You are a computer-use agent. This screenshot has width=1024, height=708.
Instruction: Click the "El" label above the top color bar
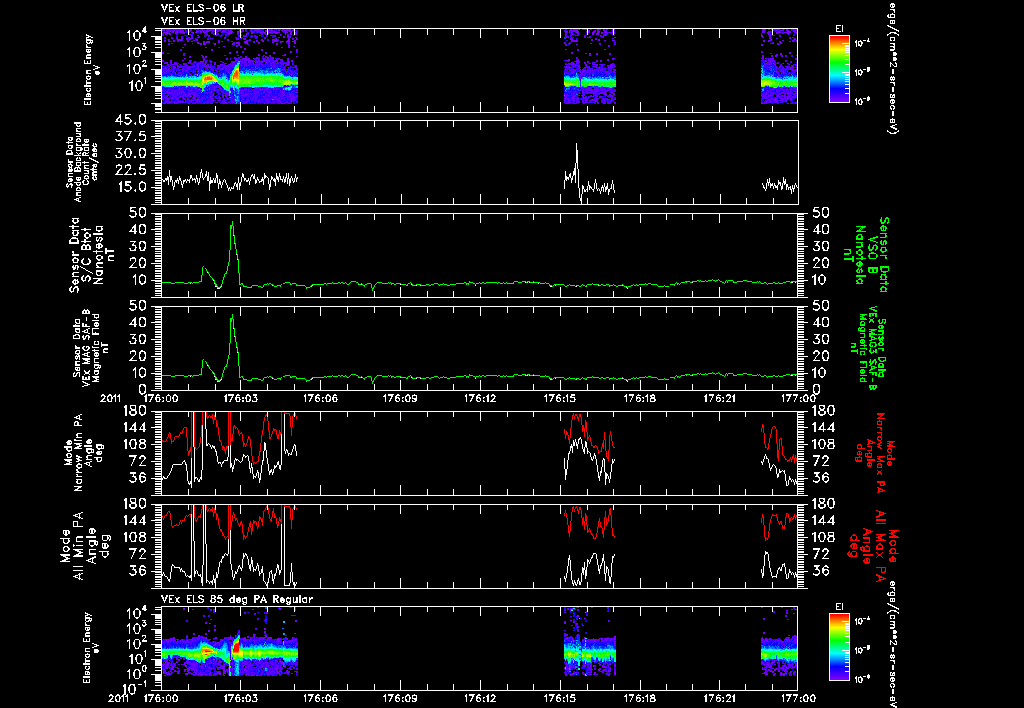[x=839, y=29]
